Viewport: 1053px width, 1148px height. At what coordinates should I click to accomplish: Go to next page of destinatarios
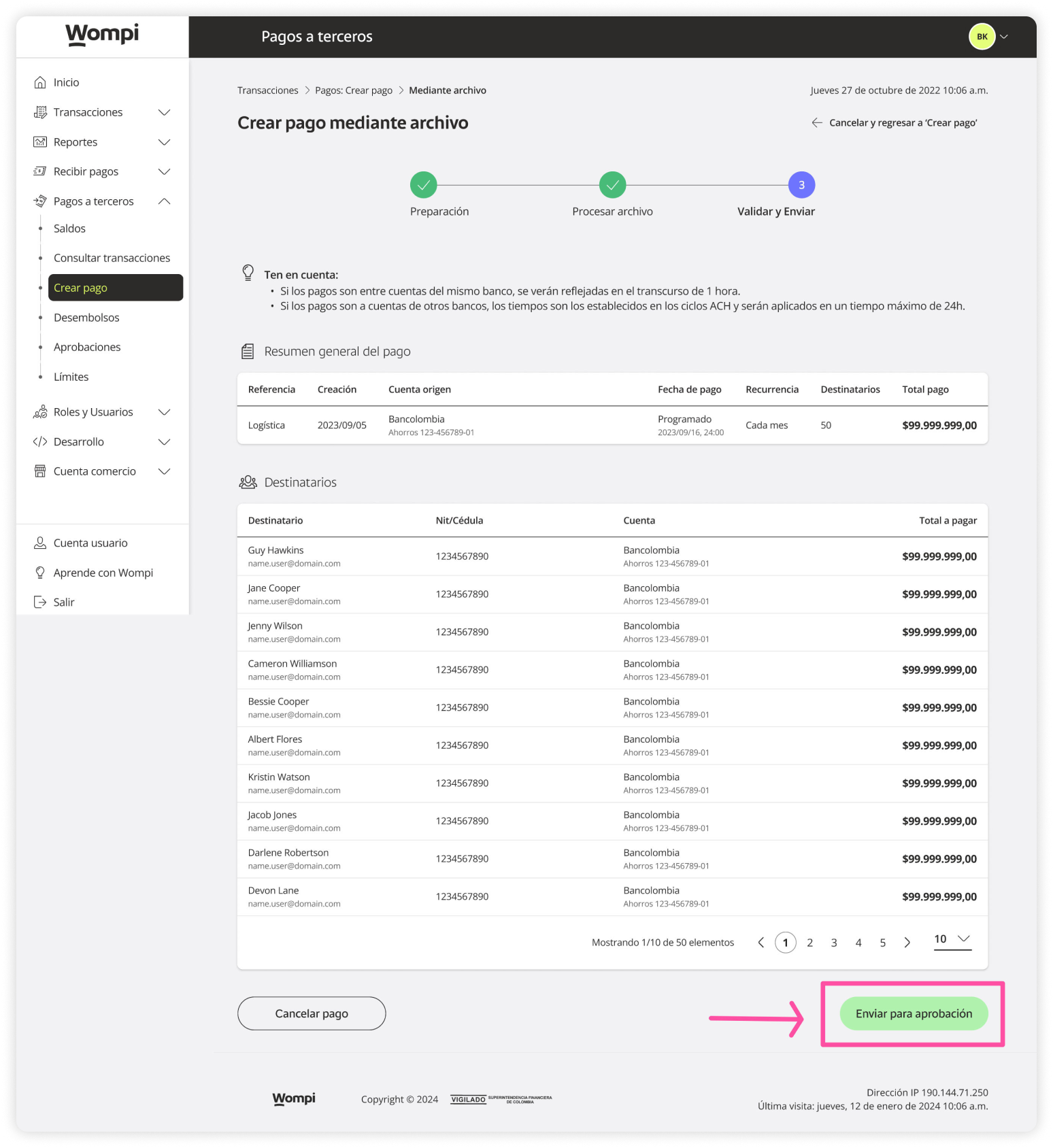(x=907, y=943)
